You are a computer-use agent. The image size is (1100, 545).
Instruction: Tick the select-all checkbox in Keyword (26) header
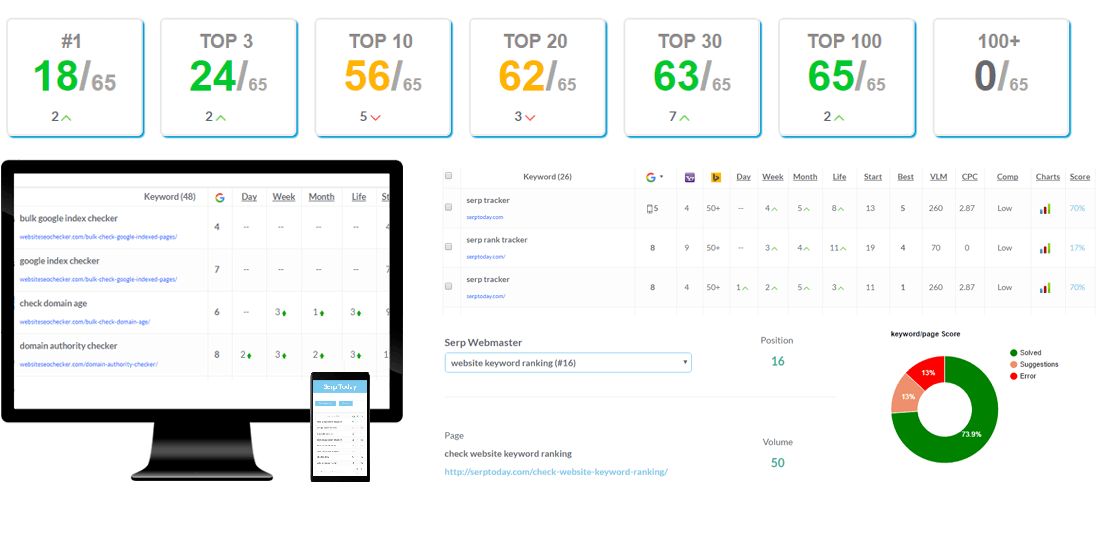pos(449,176)
